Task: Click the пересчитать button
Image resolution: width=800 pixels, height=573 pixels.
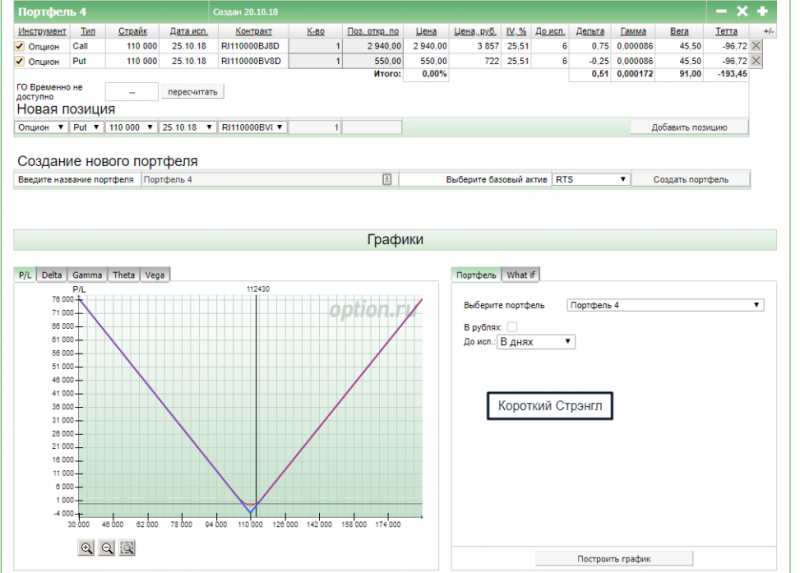Action: click(x=192, y=92)
